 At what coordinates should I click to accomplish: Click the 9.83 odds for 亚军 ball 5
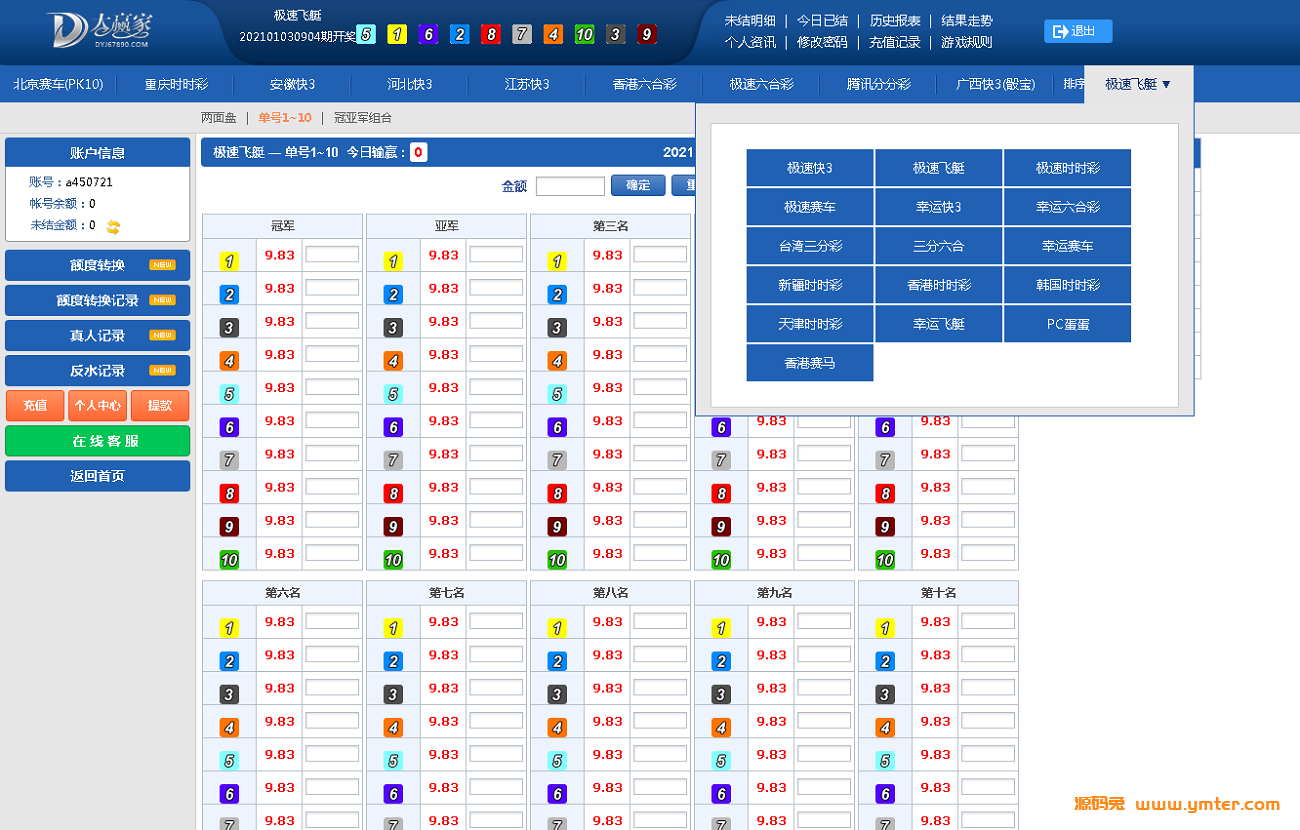tap(443, 388)
